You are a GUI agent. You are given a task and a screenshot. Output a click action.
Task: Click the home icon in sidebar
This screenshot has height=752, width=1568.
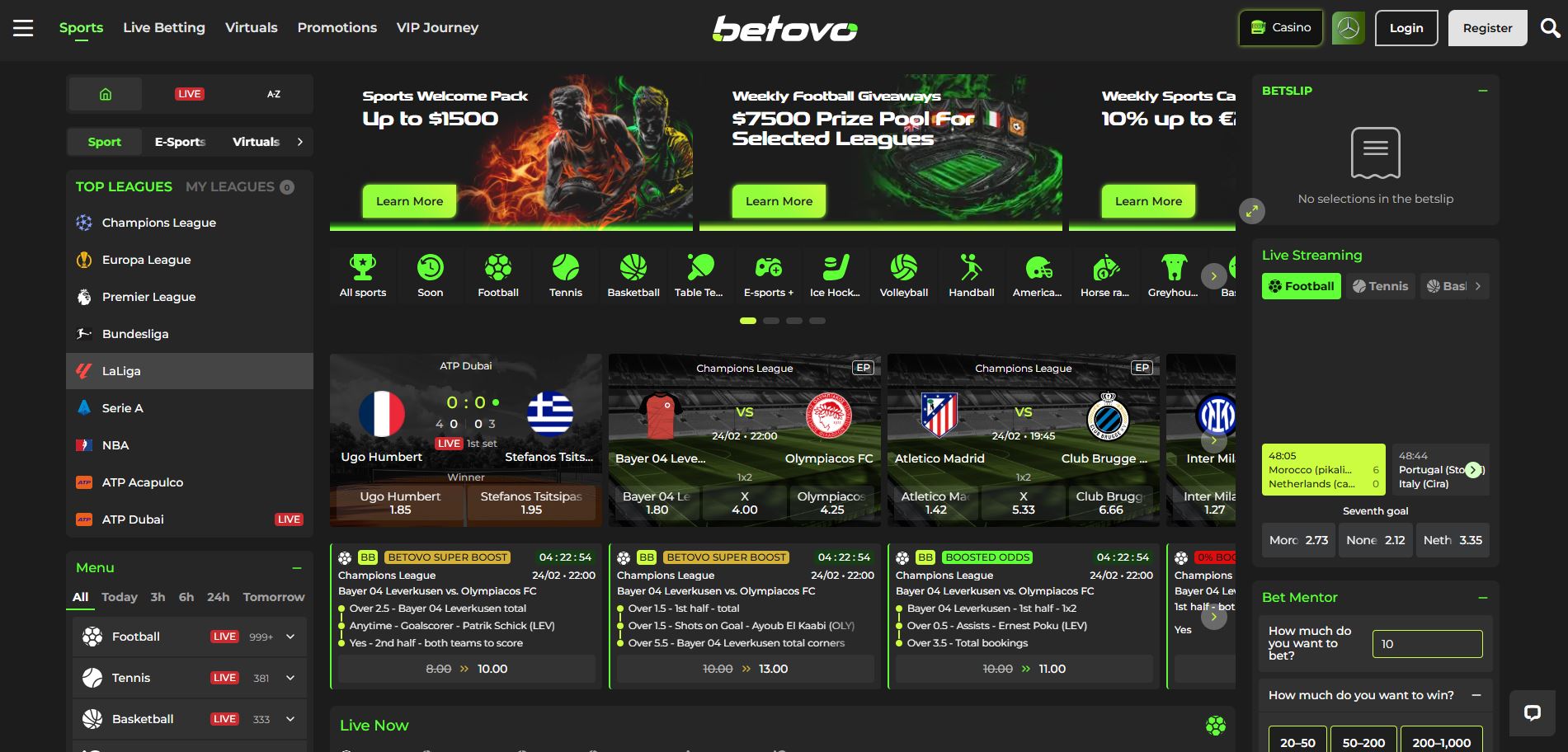click(106, 94)
